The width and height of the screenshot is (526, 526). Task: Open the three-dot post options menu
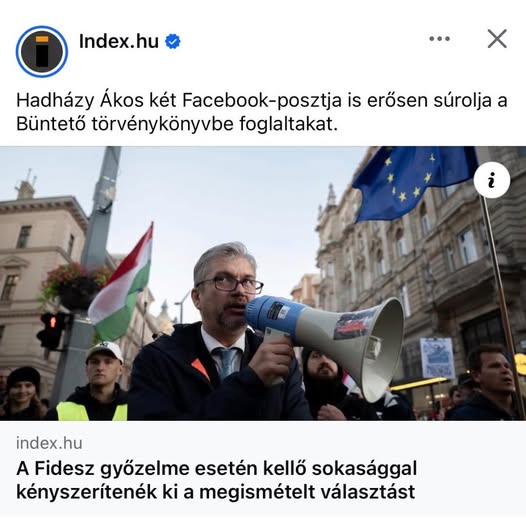click(x=439, y=39)
